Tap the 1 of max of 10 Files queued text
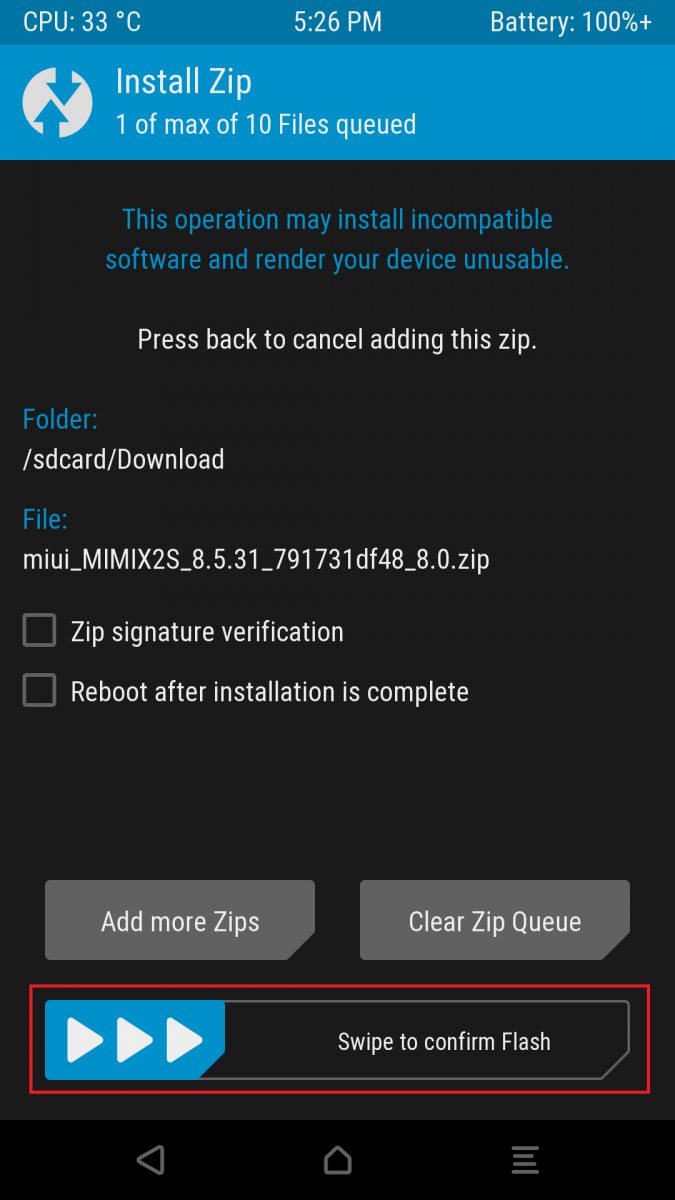This screenshot has width=675, height=1200. coord(266,125)
